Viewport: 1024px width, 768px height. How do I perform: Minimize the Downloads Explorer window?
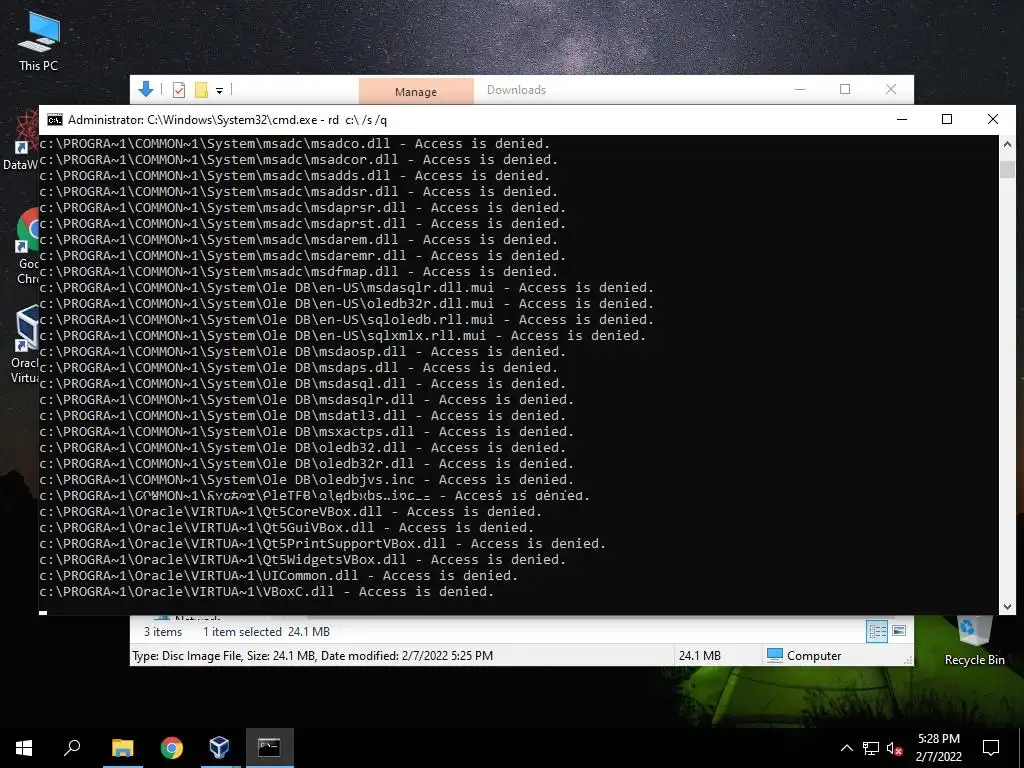click(800, 89)
